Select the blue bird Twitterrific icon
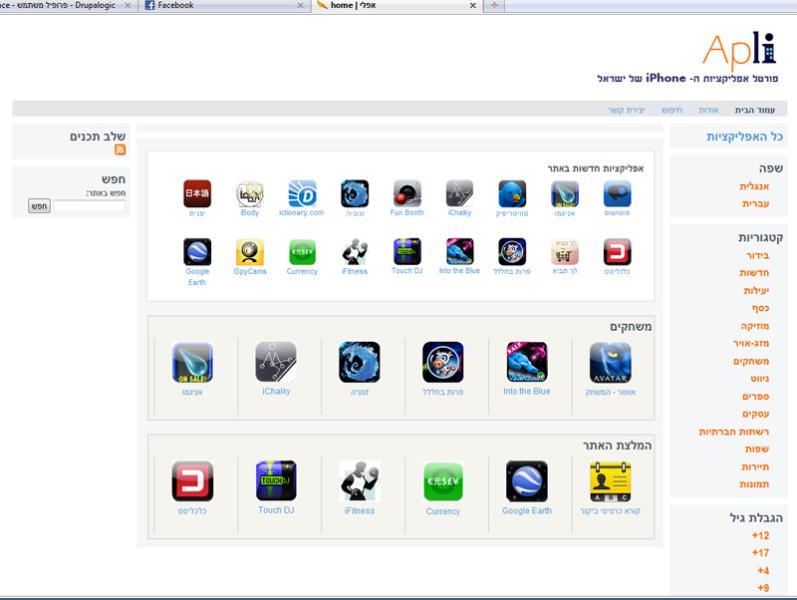 [512, 194]
